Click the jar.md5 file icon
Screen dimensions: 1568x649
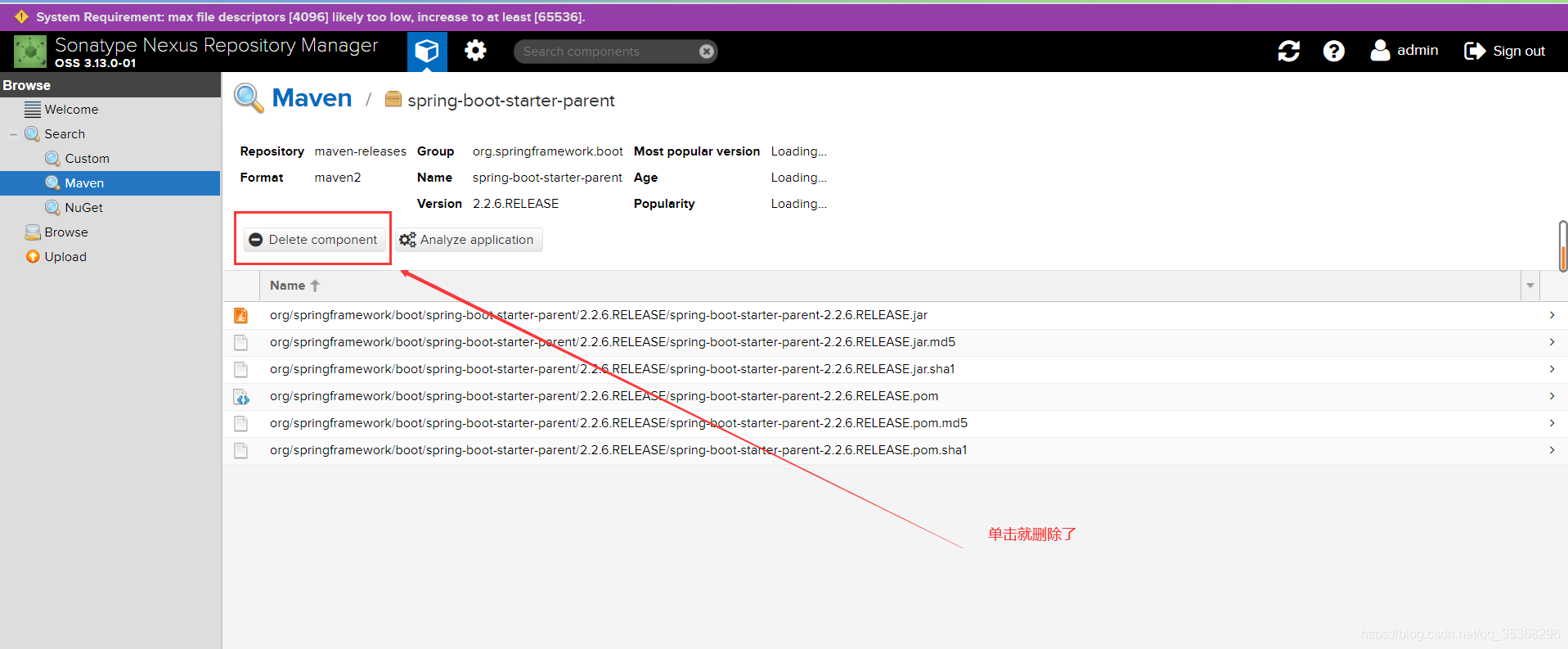[x=240, y=342]
